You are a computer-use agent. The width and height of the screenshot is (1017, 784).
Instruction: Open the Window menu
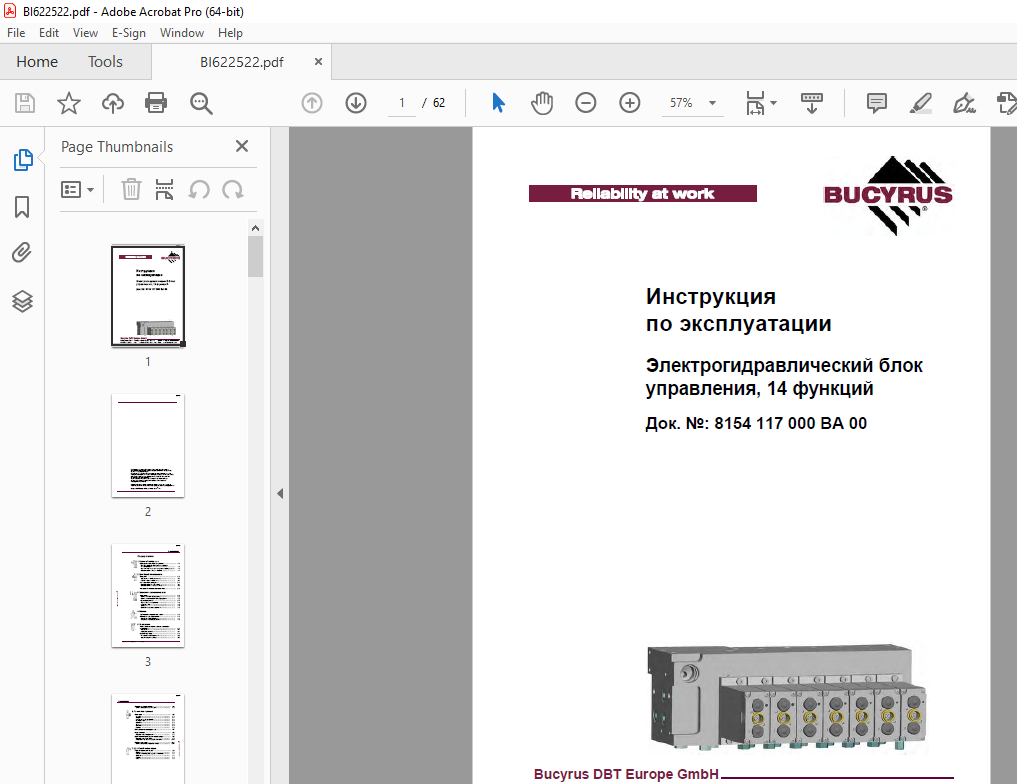182,33
